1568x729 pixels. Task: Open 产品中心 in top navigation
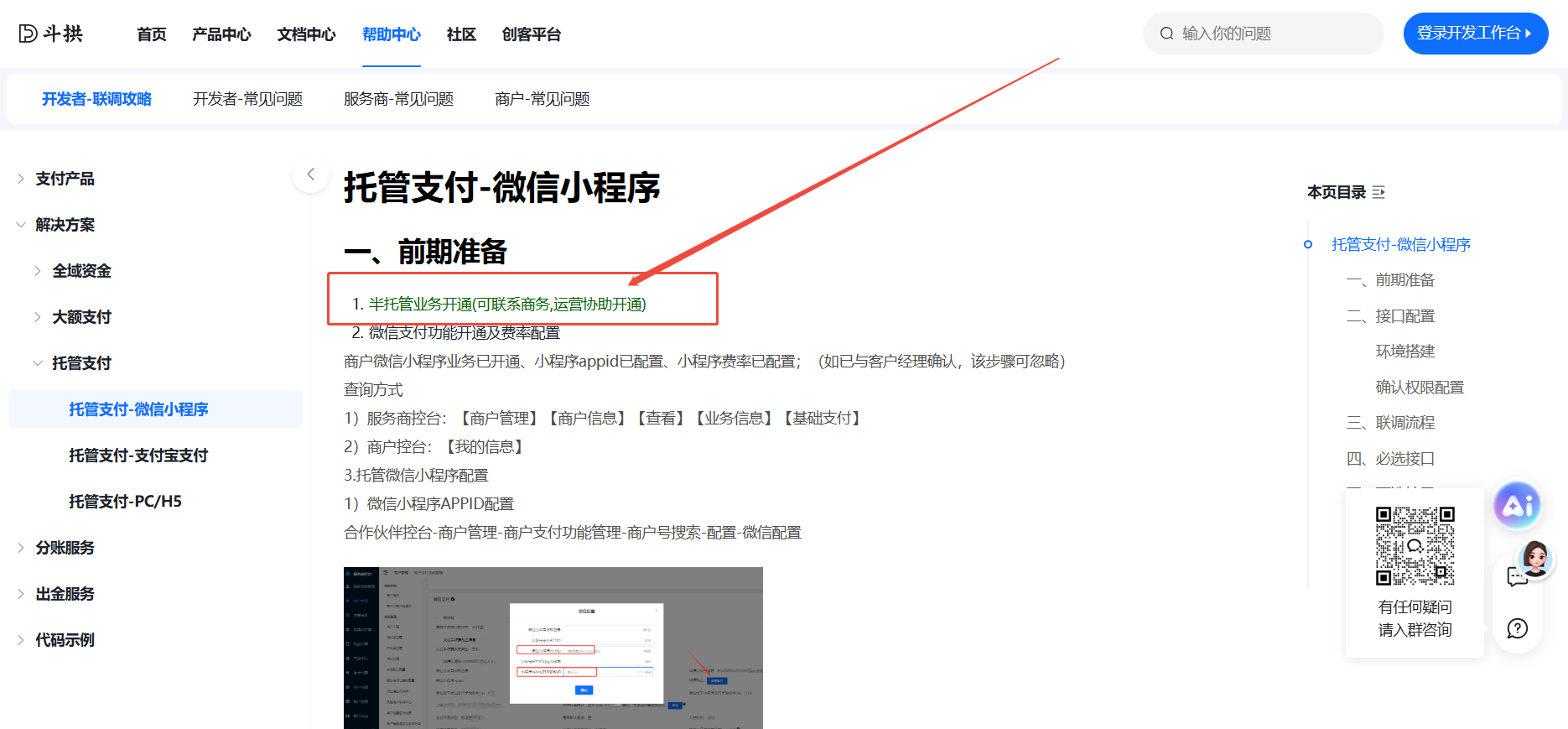click(x=221, y=34)
